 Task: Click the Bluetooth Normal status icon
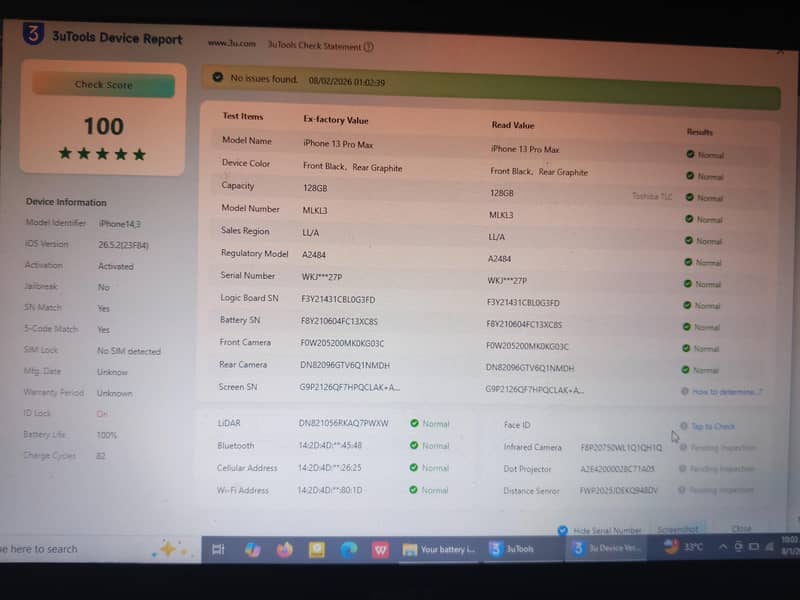(x=414, y=445)
